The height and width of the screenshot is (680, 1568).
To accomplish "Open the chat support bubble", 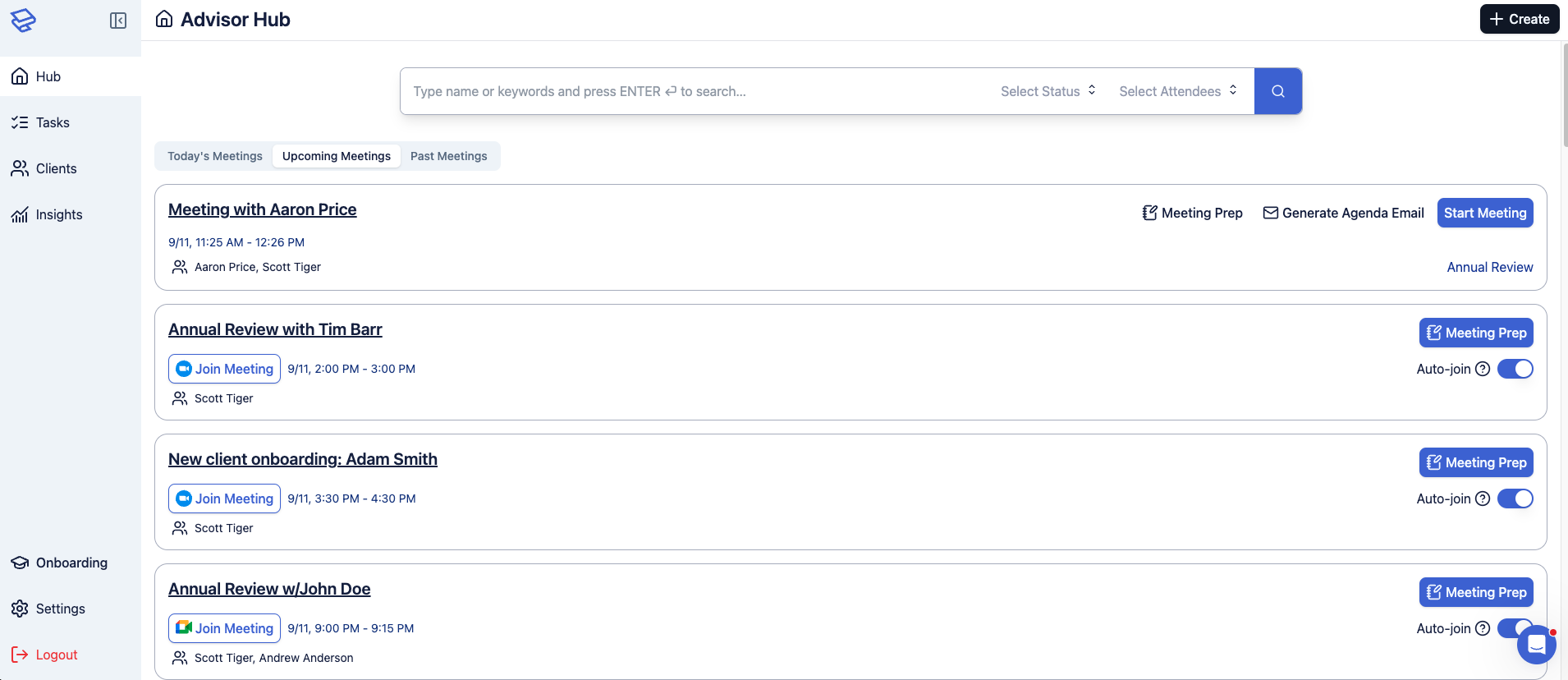I will pos(1535,645).
